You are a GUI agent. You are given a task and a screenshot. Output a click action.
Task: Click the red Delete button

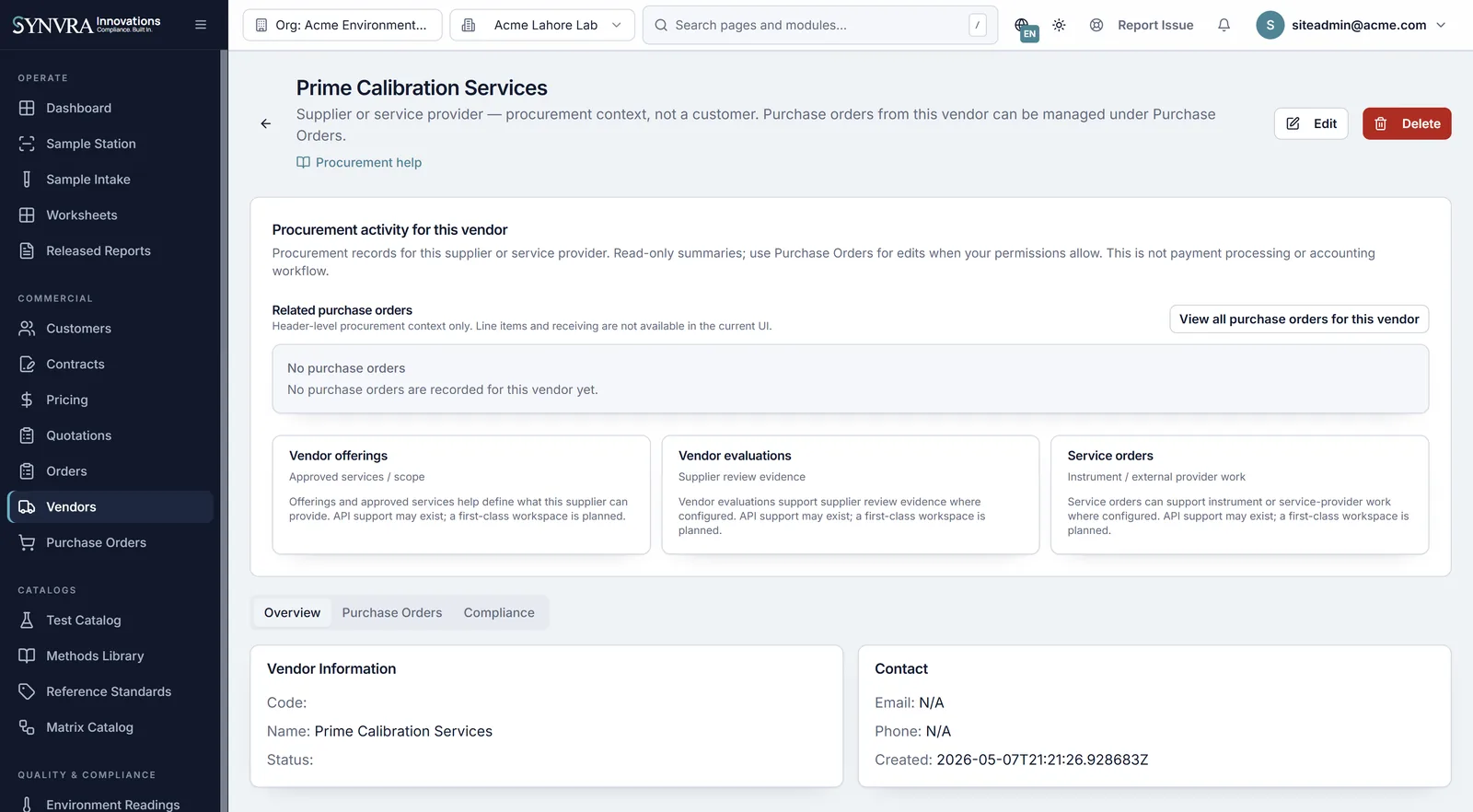tap(1407, 123)
